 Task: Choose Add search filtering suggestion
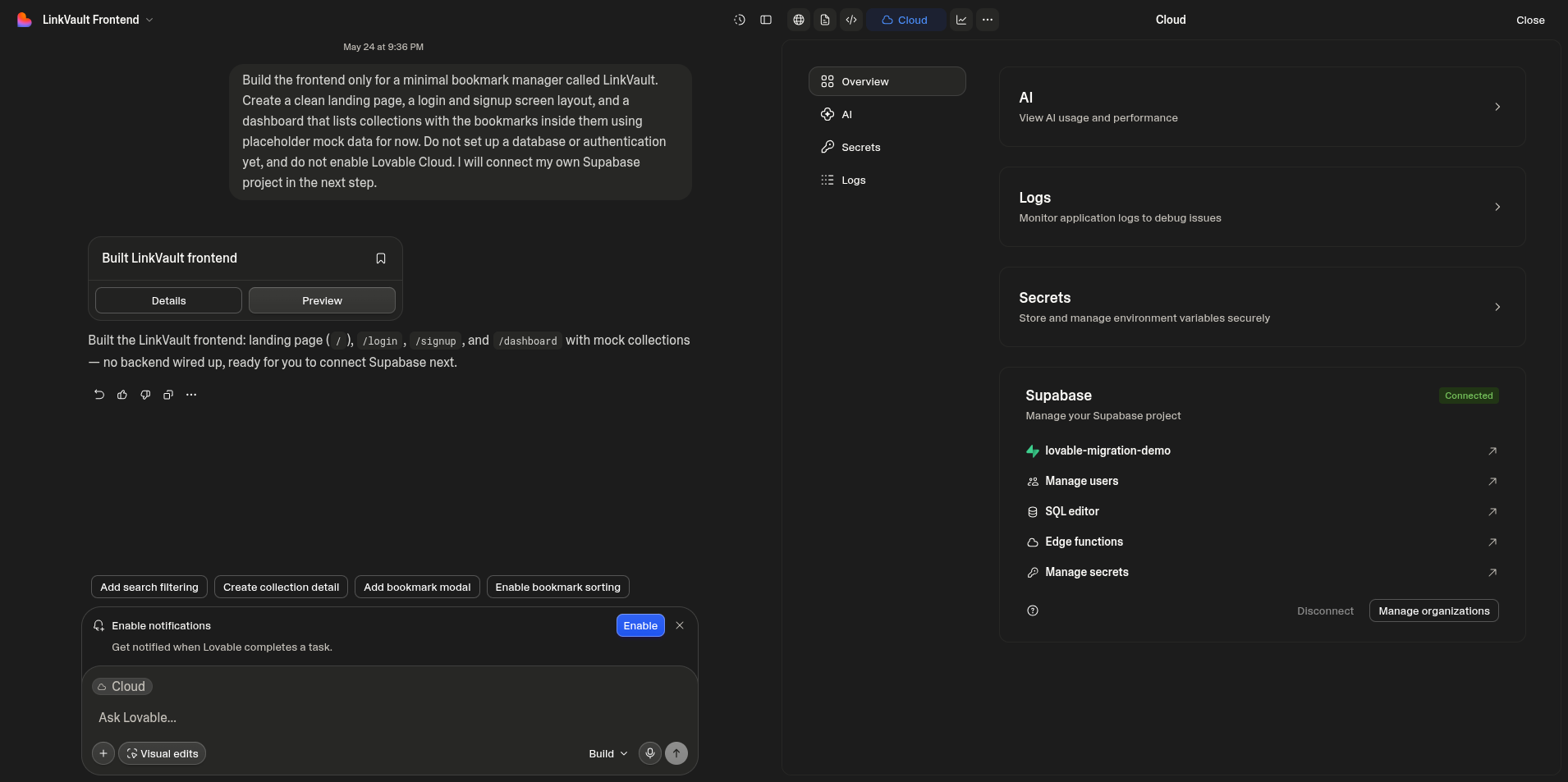149,587
